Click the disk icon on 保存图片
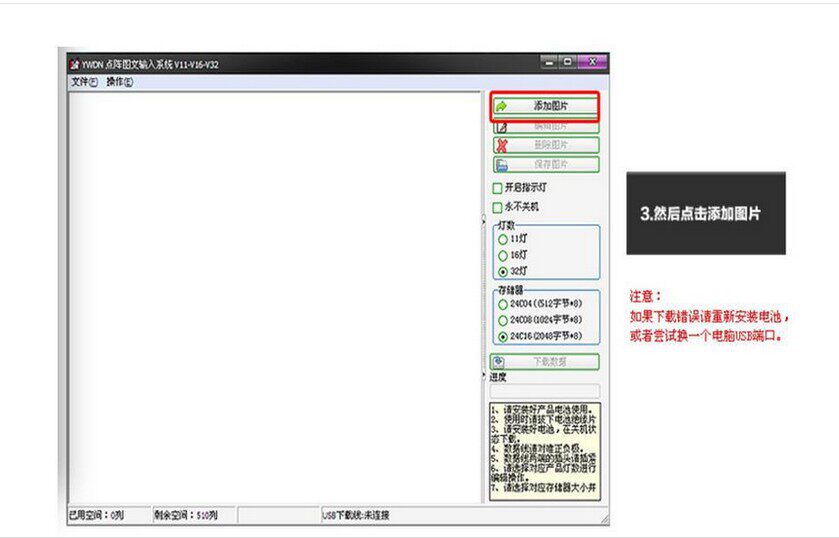Viewport: 839px width, 538px height. pos(501,165)
